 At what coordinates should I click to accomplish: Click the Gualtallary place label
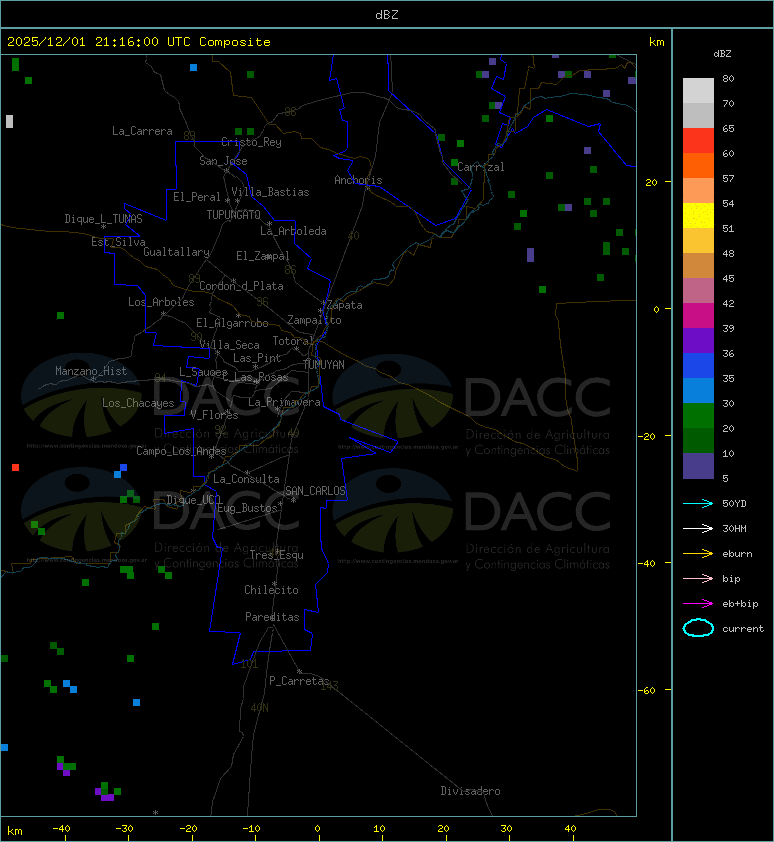(177, 252)
